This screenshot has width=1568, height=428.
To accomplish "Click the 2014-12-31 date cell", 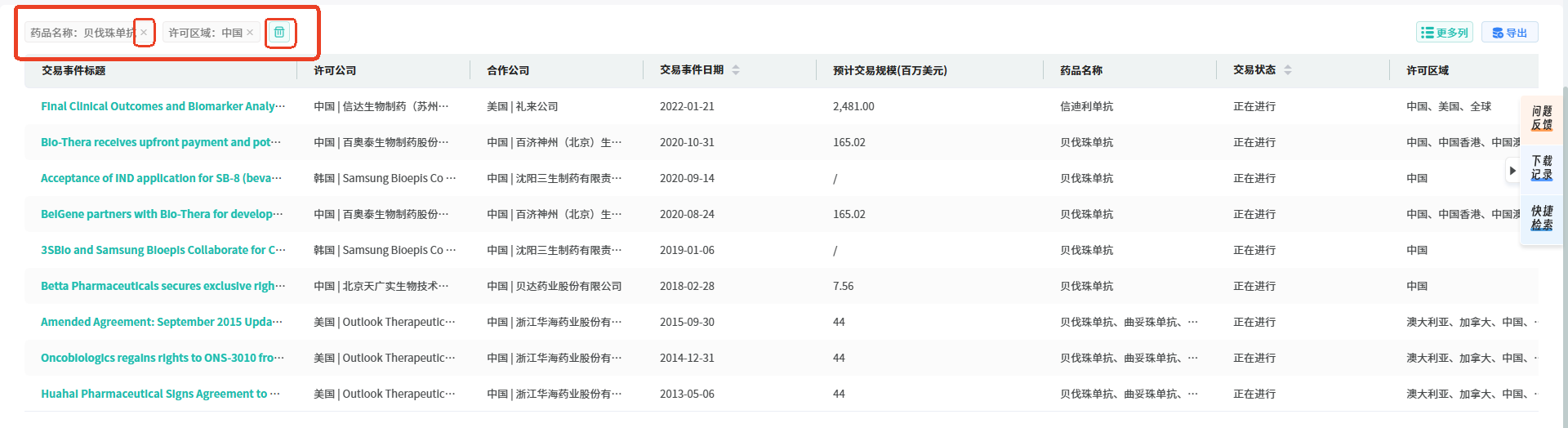I will click(687, 358).
